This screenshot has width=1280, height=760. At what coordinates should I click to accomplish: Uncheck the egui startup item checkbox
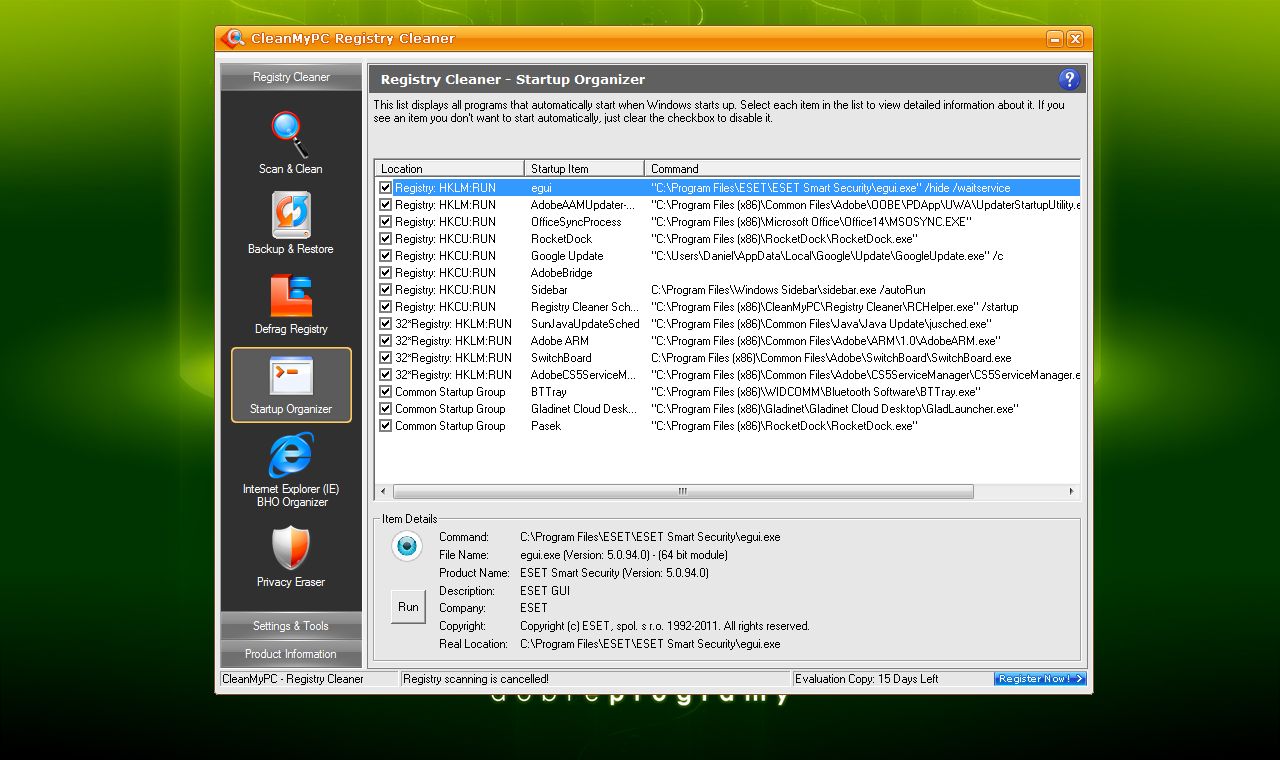(385, 187)
